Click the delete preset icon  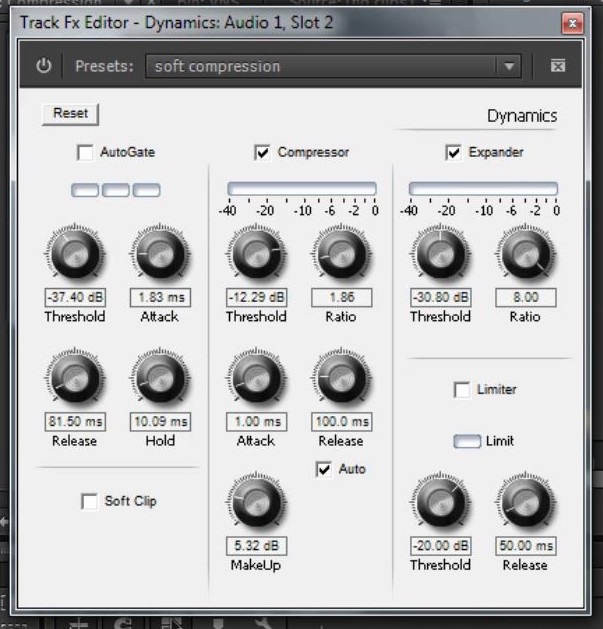pos(558,66)
